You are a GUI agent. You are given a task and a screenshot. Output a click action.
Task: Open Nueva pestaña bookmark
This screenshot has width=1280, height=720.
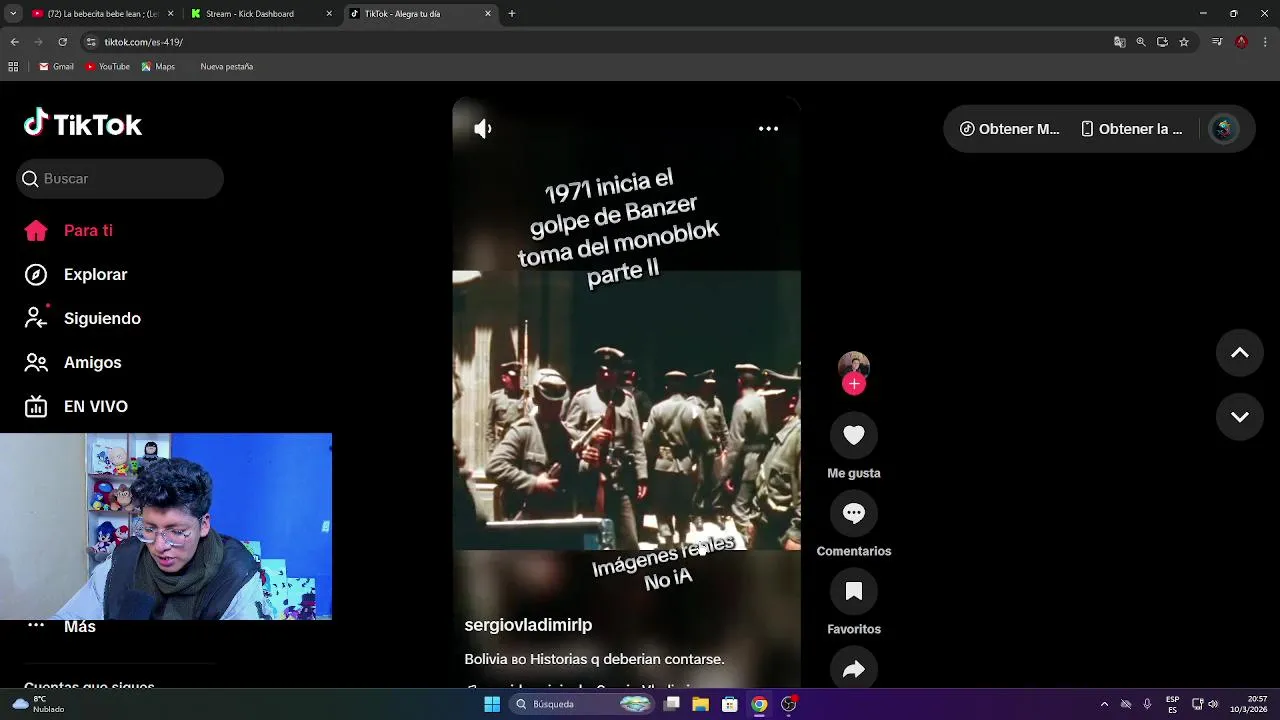[226, 67]
